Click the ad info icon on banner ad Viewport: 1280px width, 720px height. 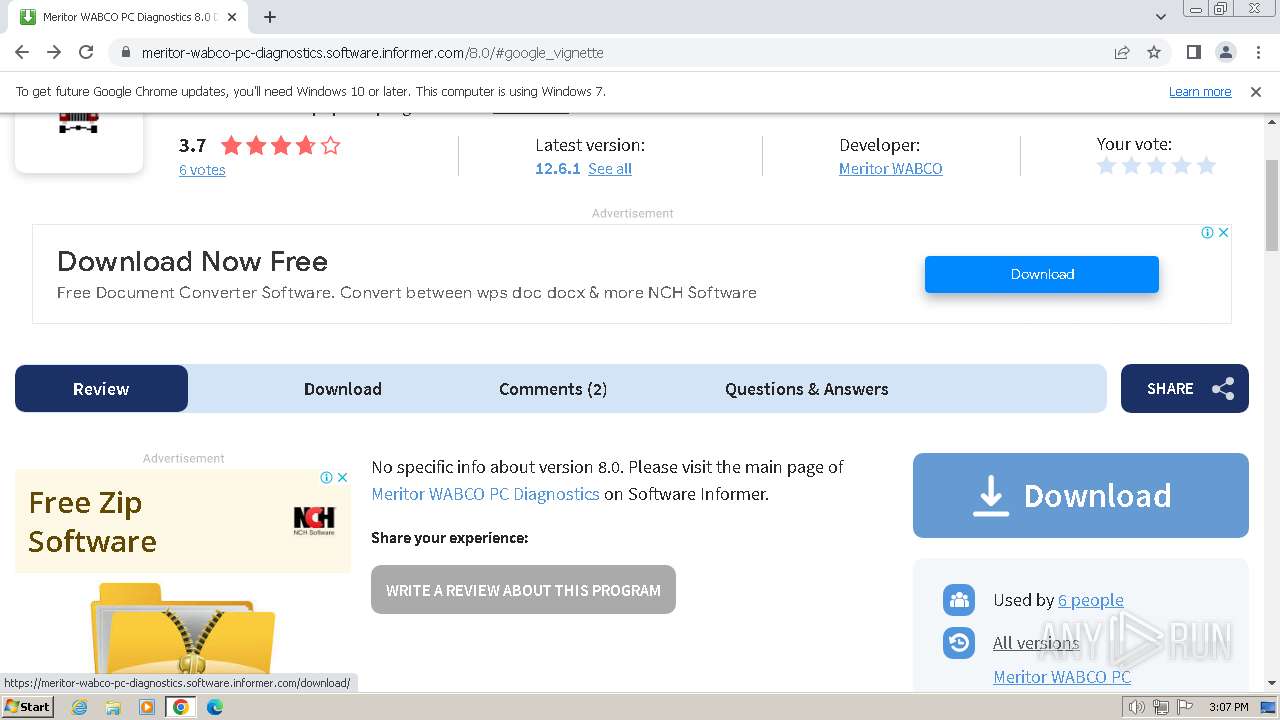pyautogui.click(x=1207, y=232)
